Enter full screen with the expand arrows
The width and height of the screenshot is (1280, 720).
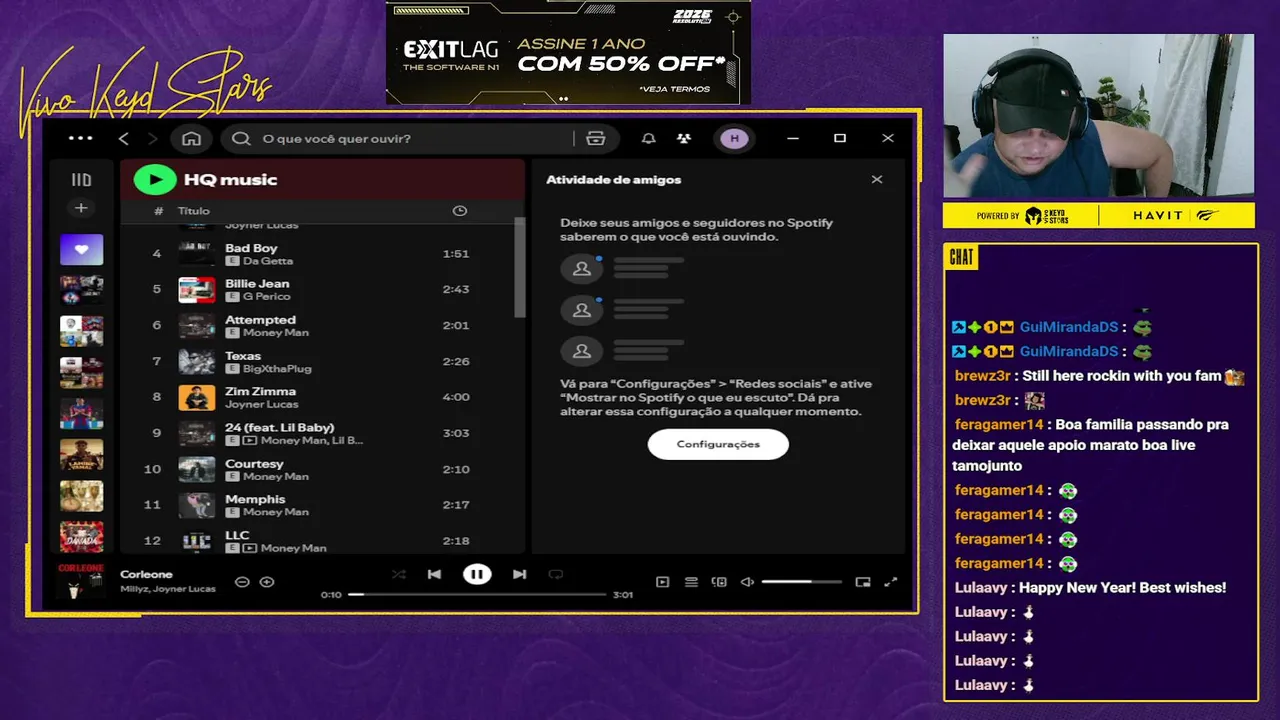point(891,582)
